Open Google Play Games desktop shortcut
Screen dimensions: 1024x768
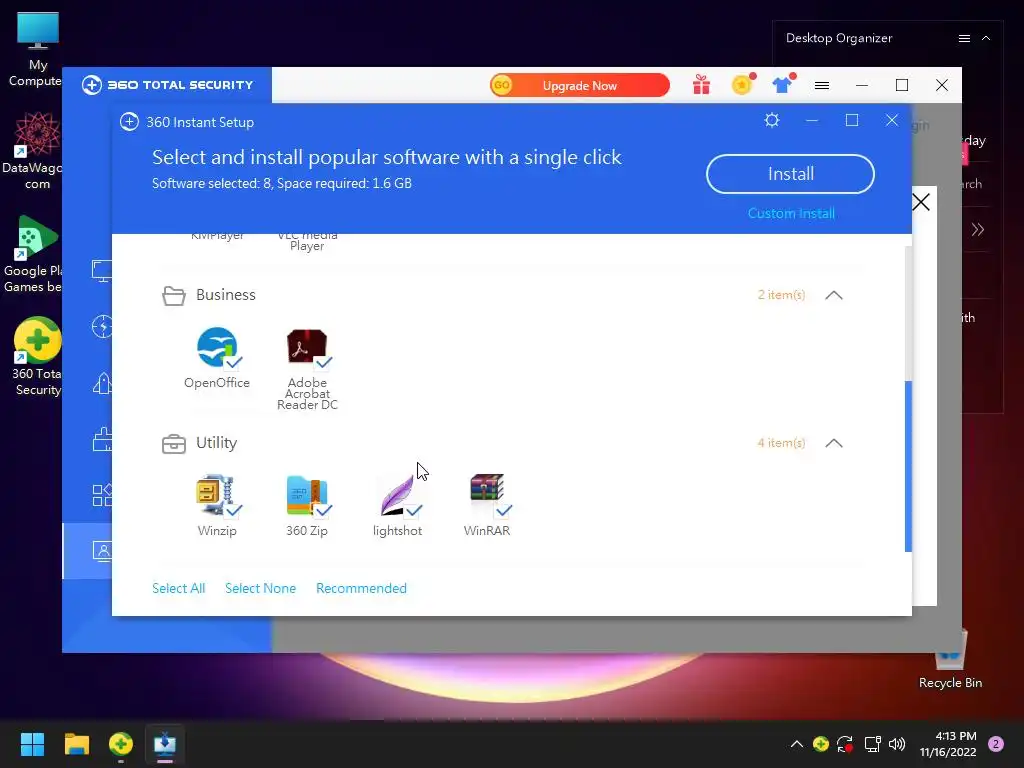click(x=34, y=255)
